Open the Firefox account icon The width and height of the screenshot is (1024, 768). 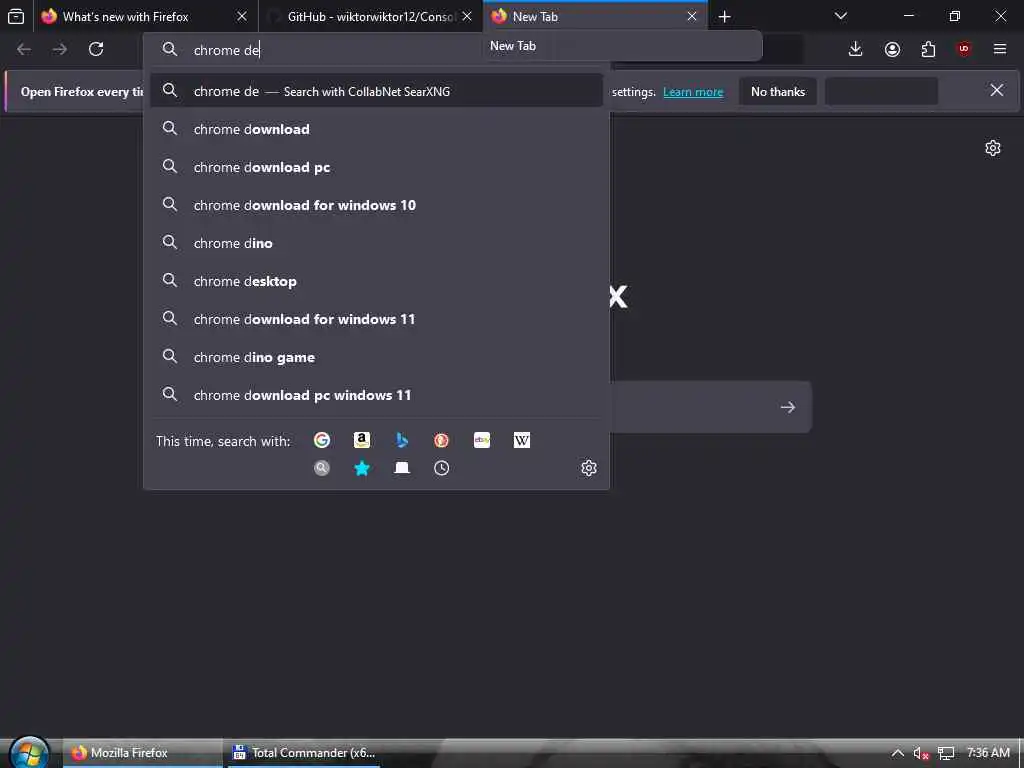pyautogui.click(x=892, y=49)
